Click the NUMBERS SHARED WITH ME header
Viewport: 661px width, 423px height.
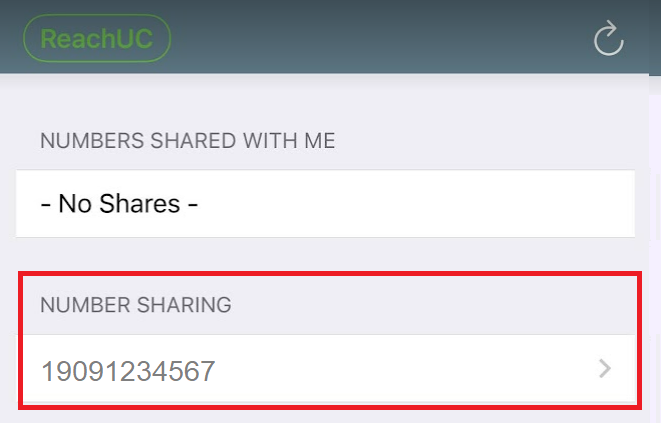point(188,140)
